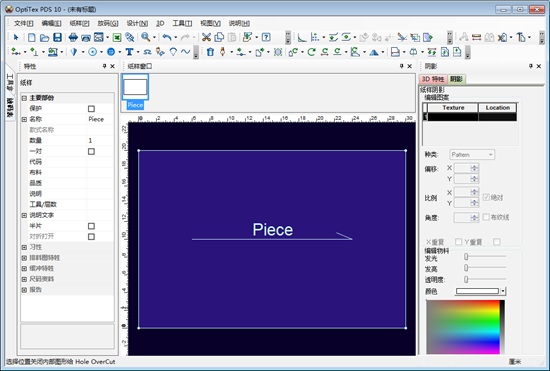Expand the 习性 section
The image size is (550, 371).
(x=24, y=247)
